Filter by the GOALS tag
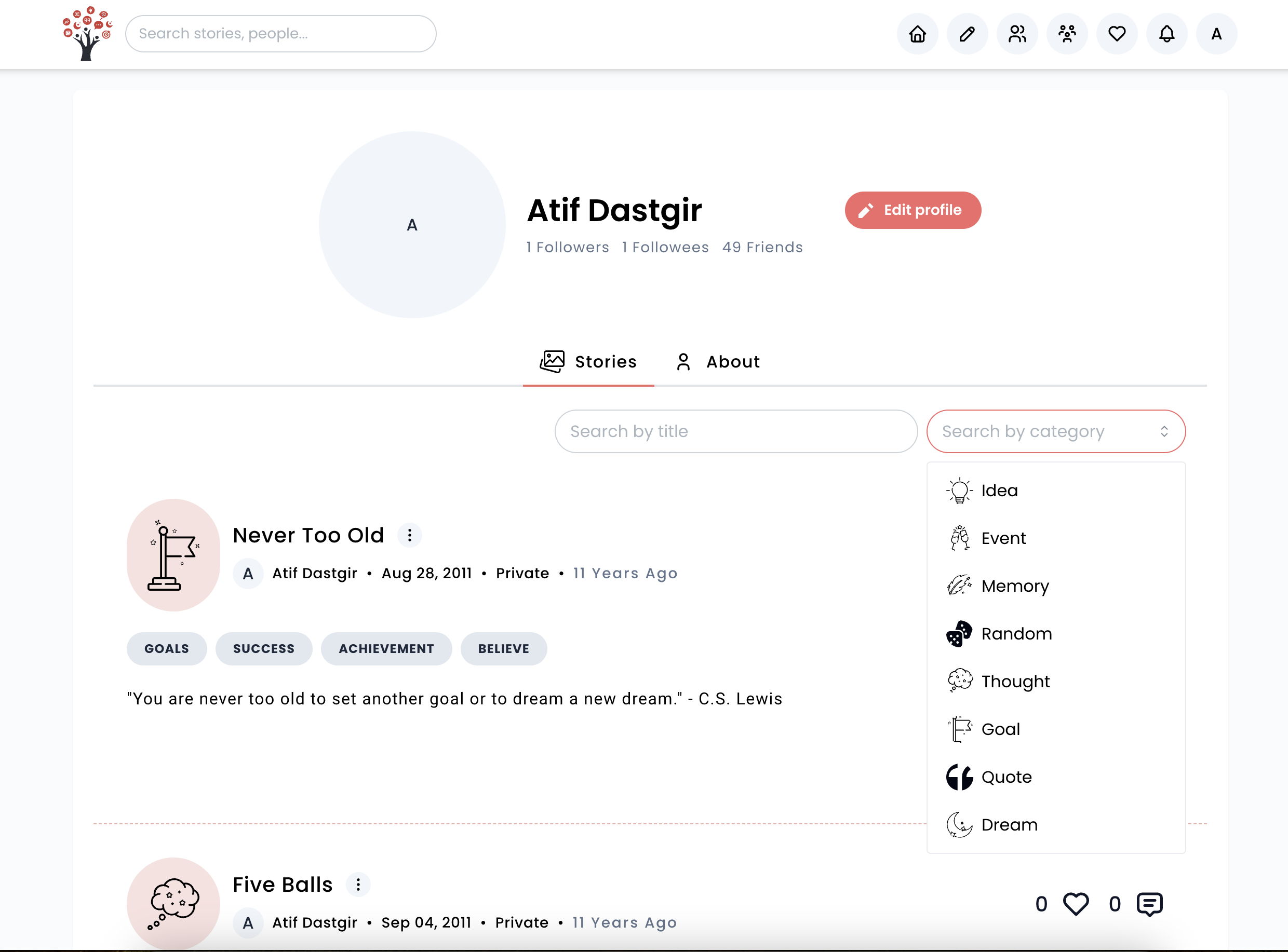Screen dimensions: 1288x952 pyautogui.click(x=167, y=649)
